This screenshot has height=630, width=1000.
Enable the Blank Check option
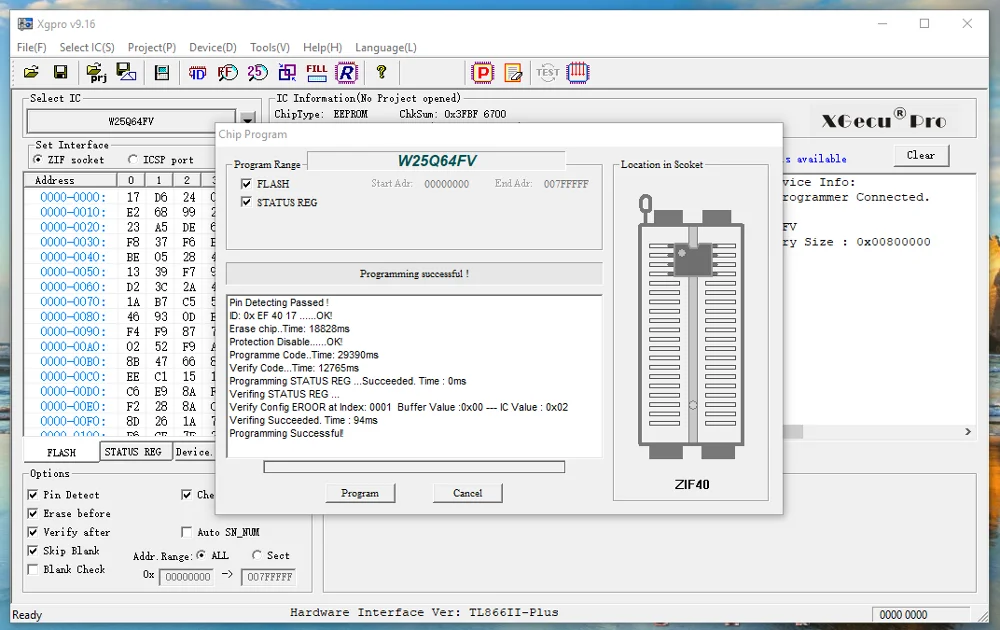(x=33, y=569)
